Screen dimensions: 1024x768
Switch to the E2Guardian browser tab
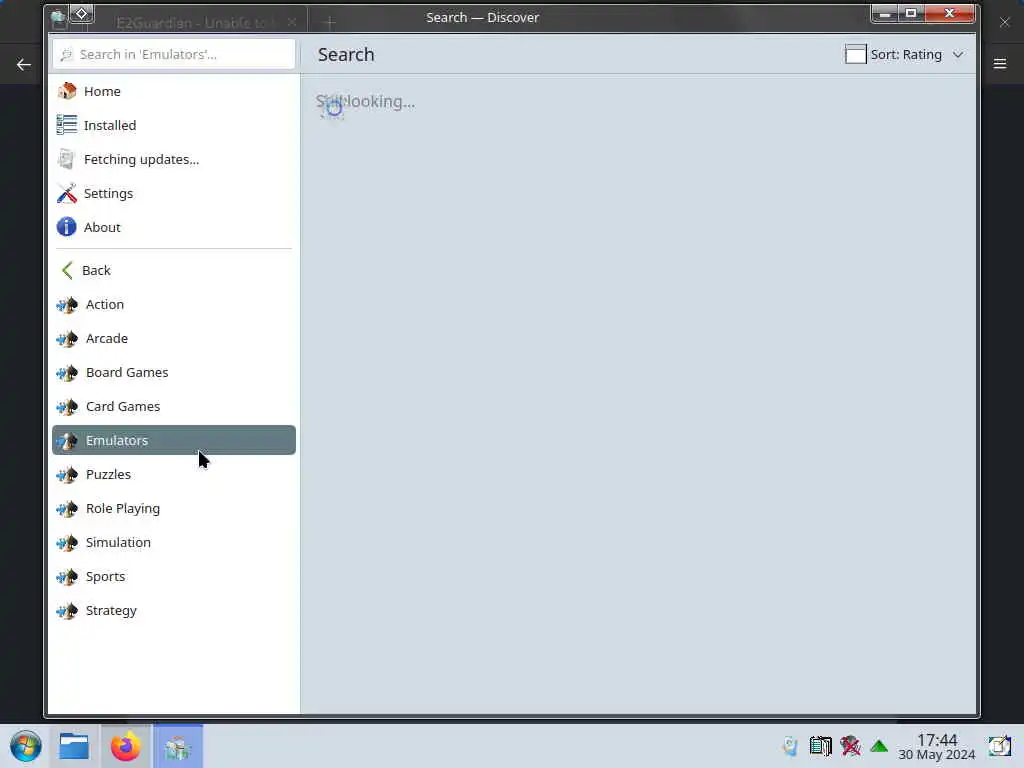pyautogui.click(x=196, y=22)
